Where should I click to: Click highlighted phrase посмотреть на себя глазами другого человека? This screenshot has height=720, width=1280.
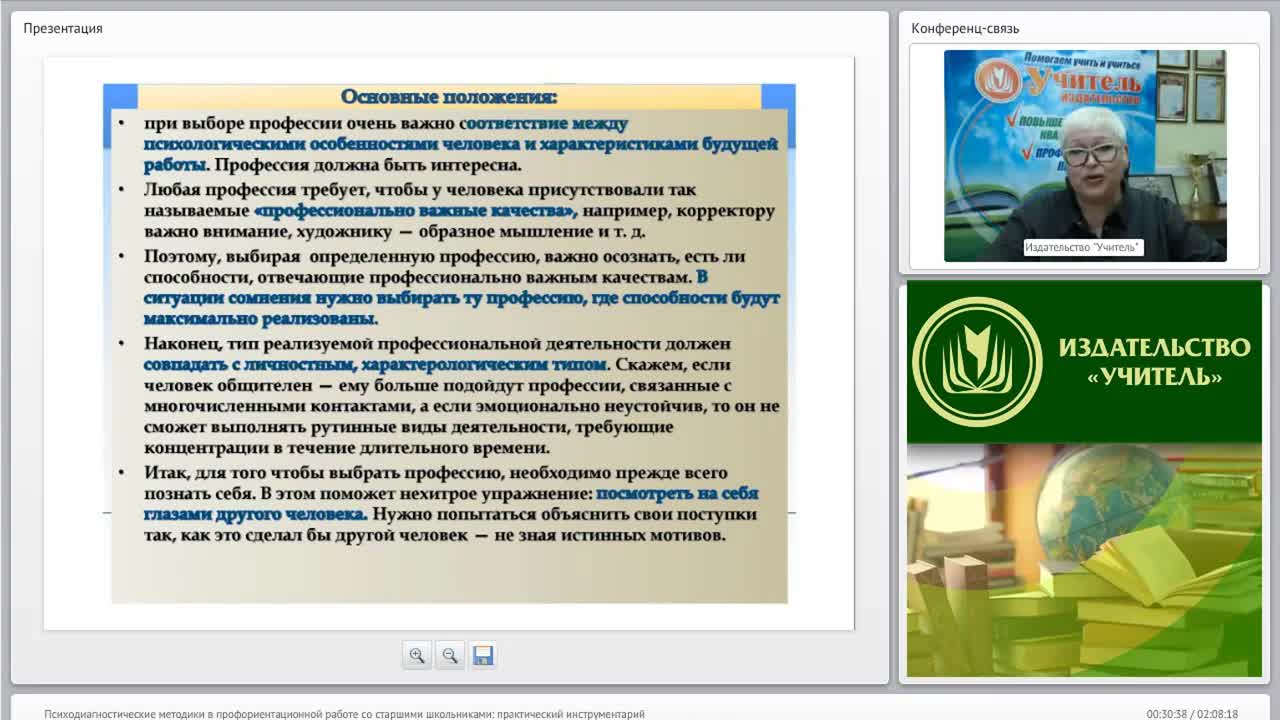click(x=451, y=504)
